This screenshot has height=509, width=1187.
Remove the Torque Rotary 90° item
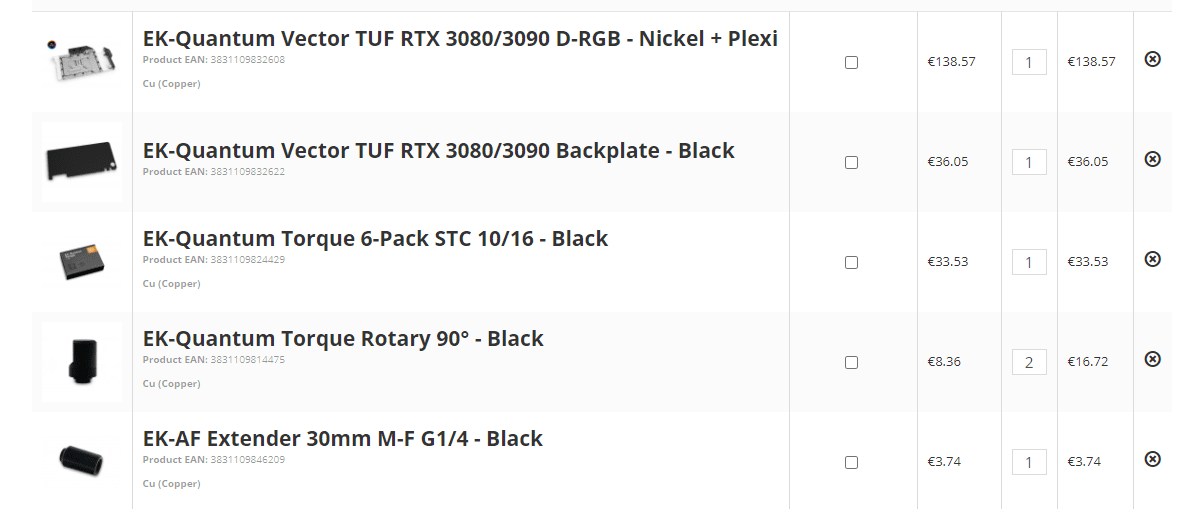point(1152,359)
